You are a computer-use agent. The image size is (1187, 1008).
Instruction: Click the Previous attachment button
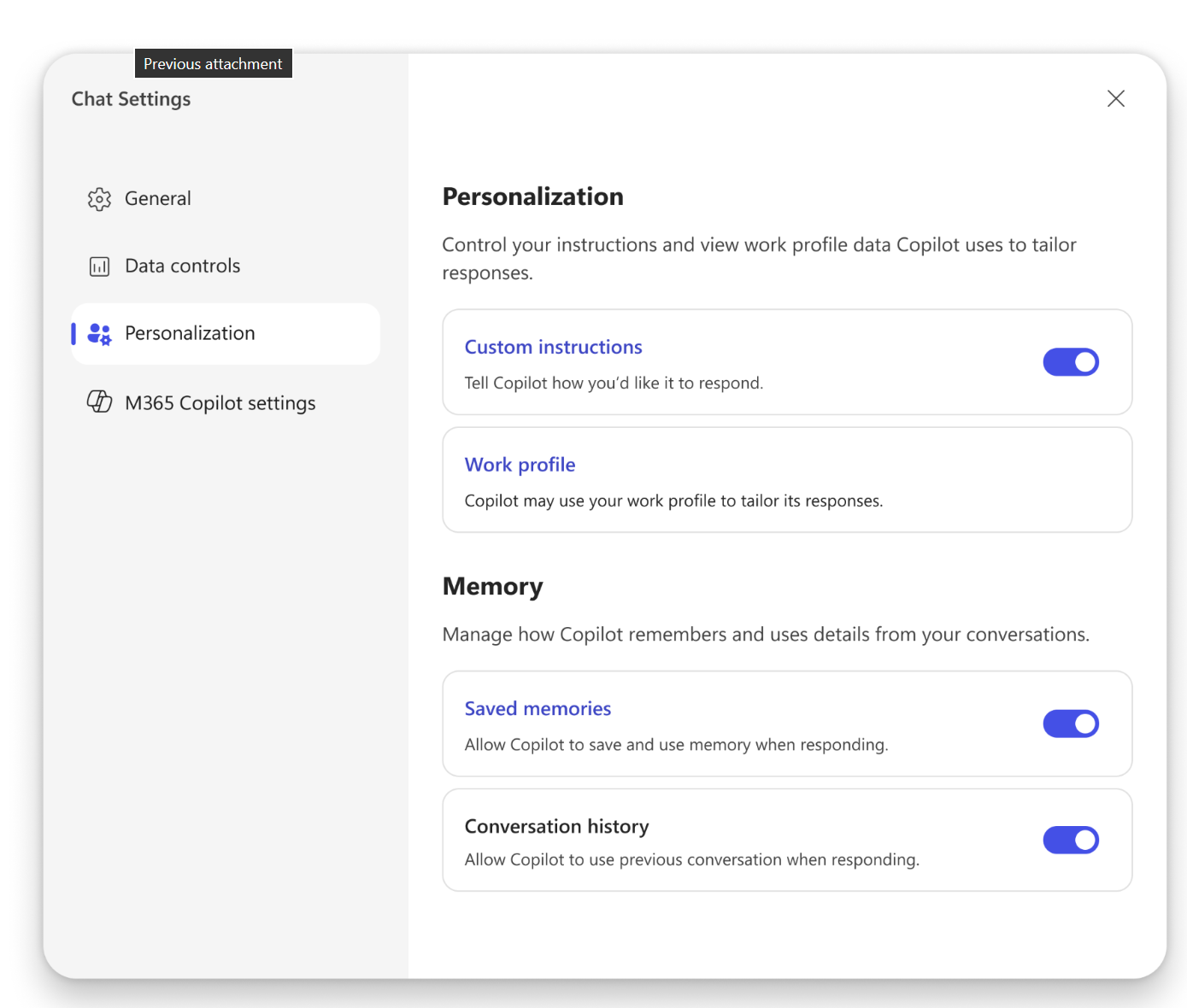(213, 62)
